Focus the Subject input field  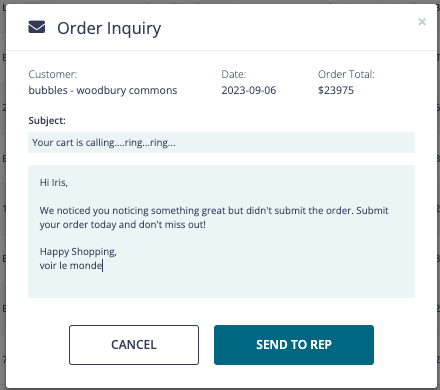(x=221, y=142)
